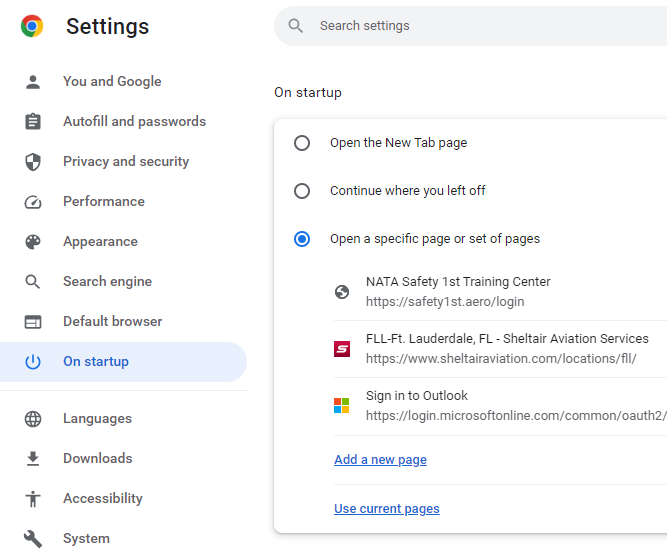
Task: Select Open the New Tab page option
Action: click(x=302, y=143)
